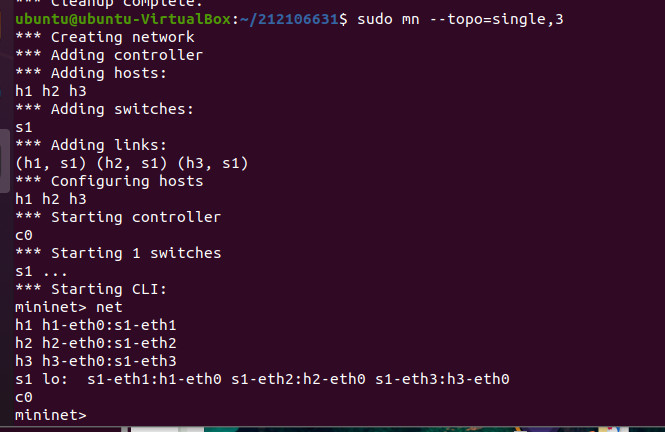
Task: Click the "Adding switches:" output line
Action: [x=105, y=109]
